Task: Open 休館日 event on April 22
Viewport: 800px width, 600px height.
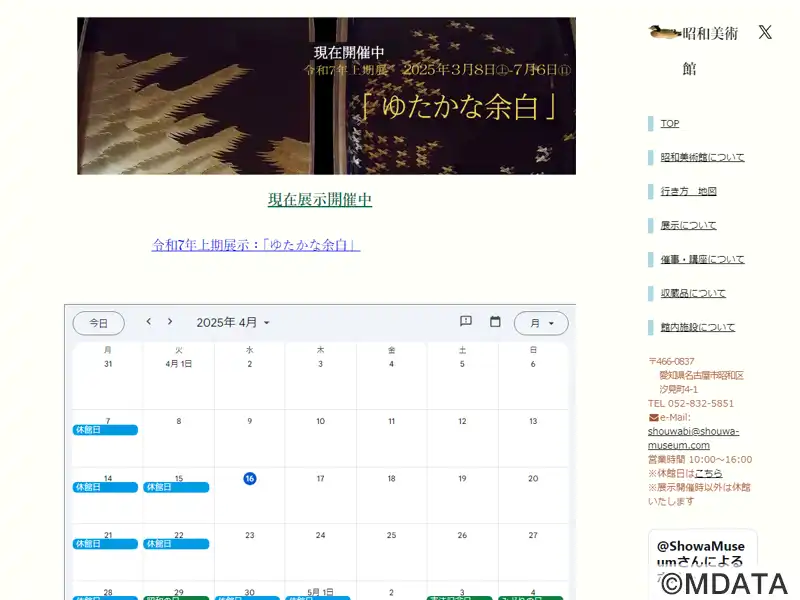Action: [176, 544]
